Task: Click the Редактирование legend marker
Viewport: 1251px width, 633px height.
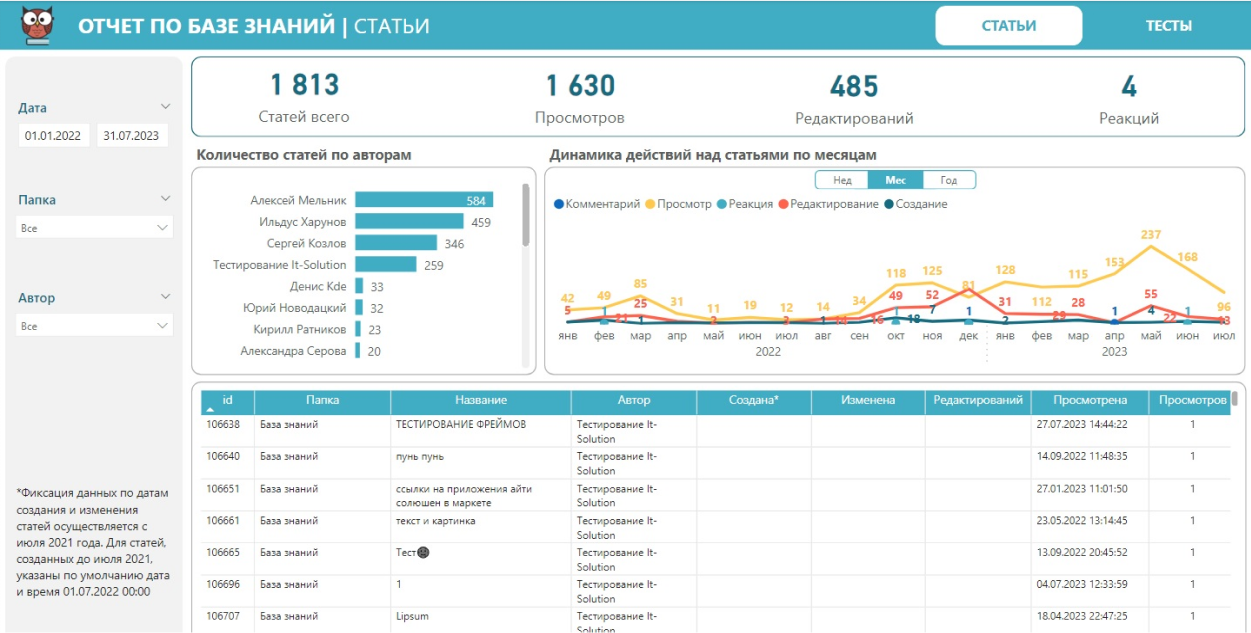Action: click(x=783, y=204)
